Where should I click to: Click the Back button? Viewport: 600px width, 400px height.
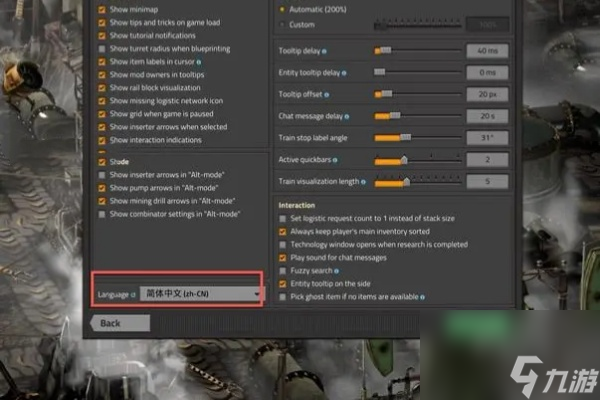[120, 323]
